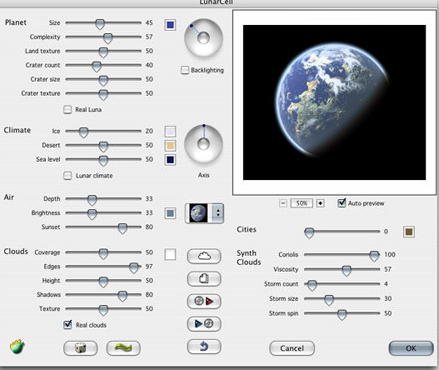The width and height of the screenshot is (439, 370).
Task: Click the Storm count value 4
Action: coord(386,284)
